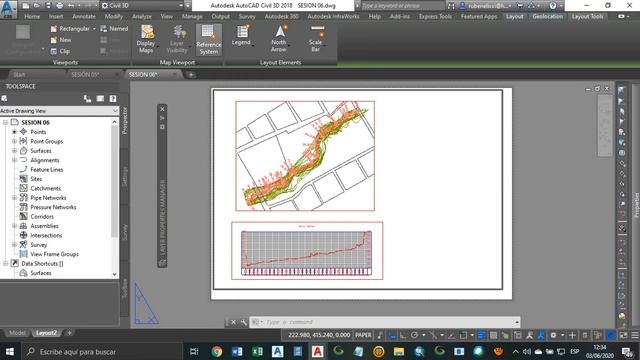Image resolution: width=640 pixels, height=360 pixels.
Task: Collapse the Data Shortcuts node
Action: click(x=5, y=264)
